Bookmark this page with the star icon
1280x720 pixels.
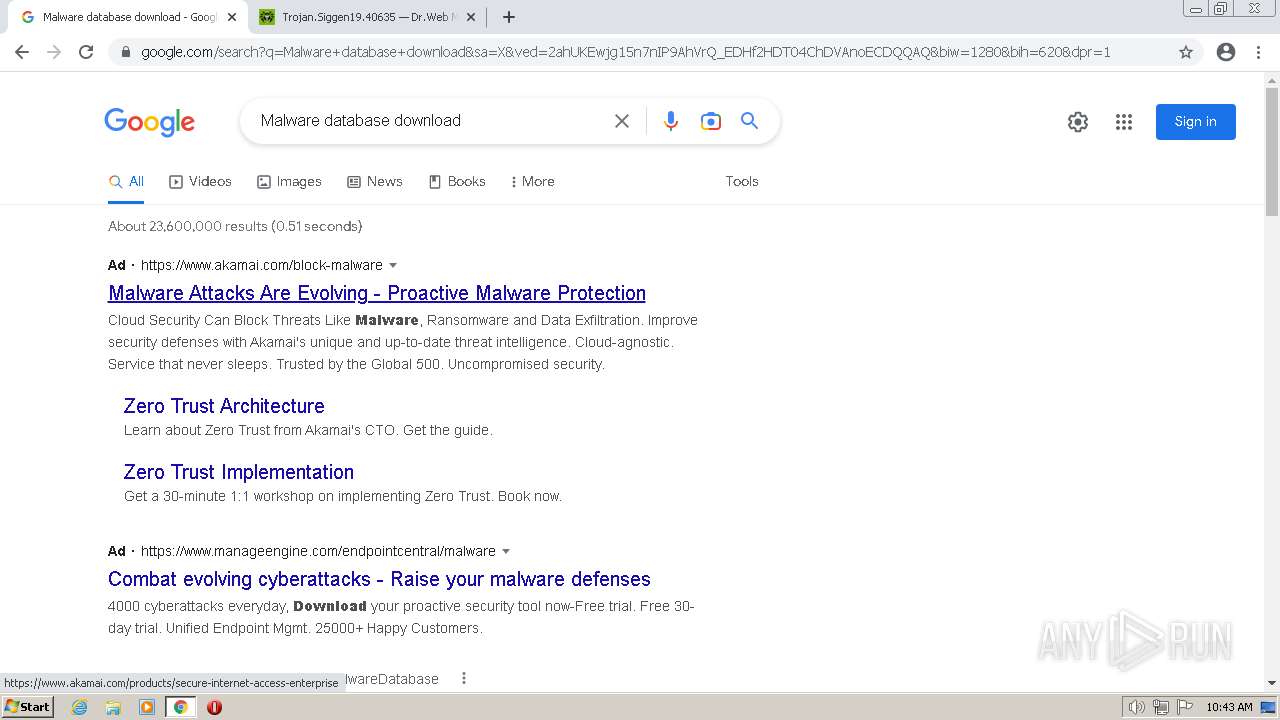click(x=1186, y=52)
